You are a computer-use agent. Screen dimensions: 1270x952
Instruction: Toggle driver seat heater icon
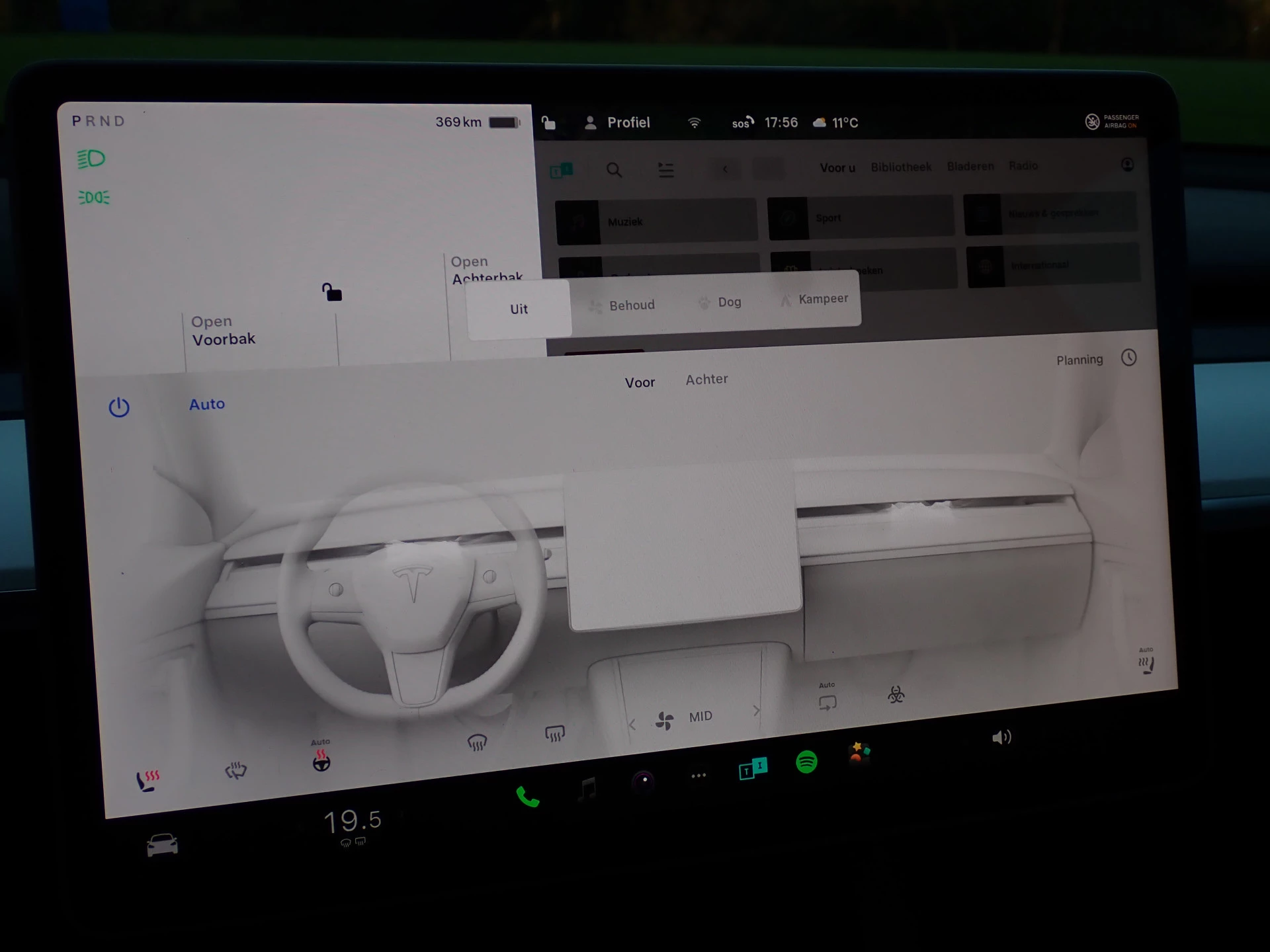point(148,781)
